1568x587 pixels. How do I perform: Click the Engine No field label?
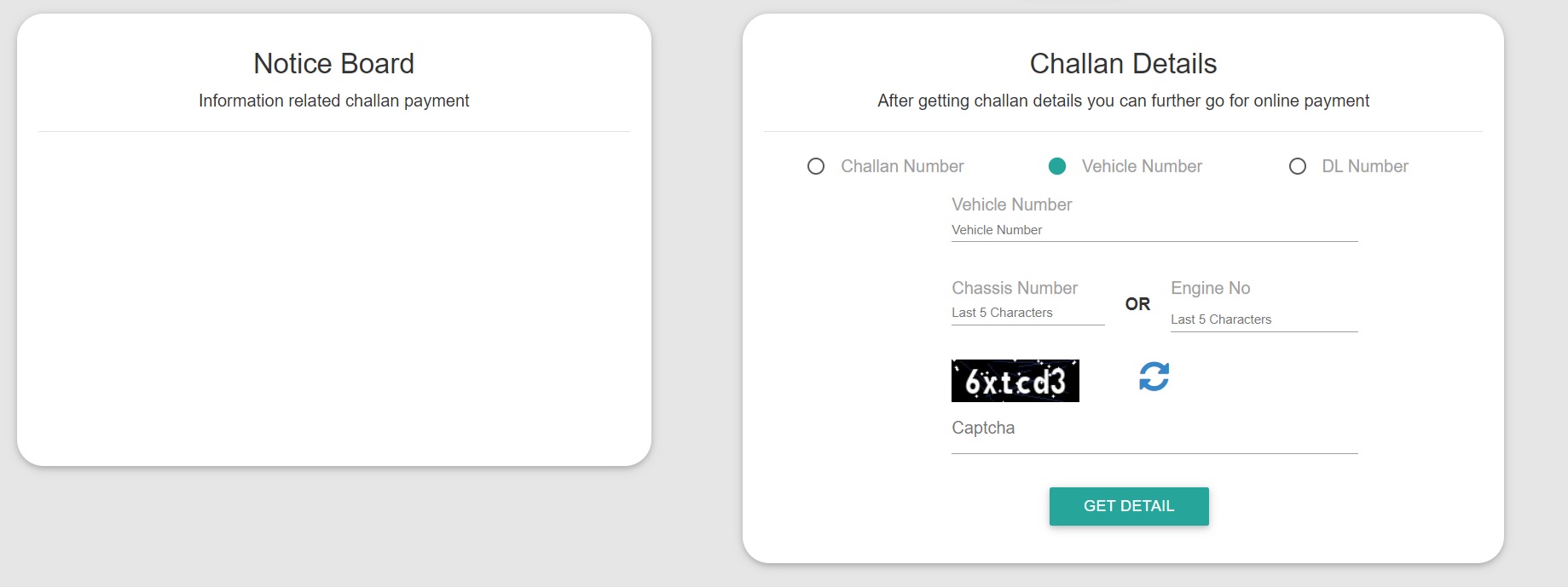point(1211,288)
